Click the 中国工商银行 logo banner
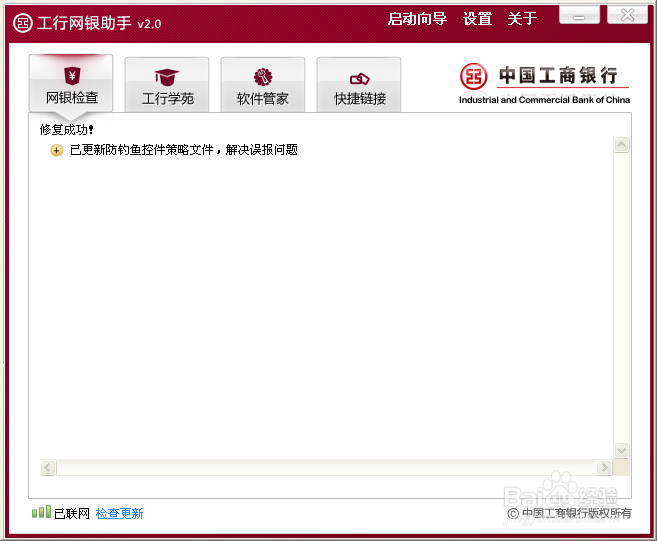Viewport: 657px width, 541px height. (x=544, y=83)
